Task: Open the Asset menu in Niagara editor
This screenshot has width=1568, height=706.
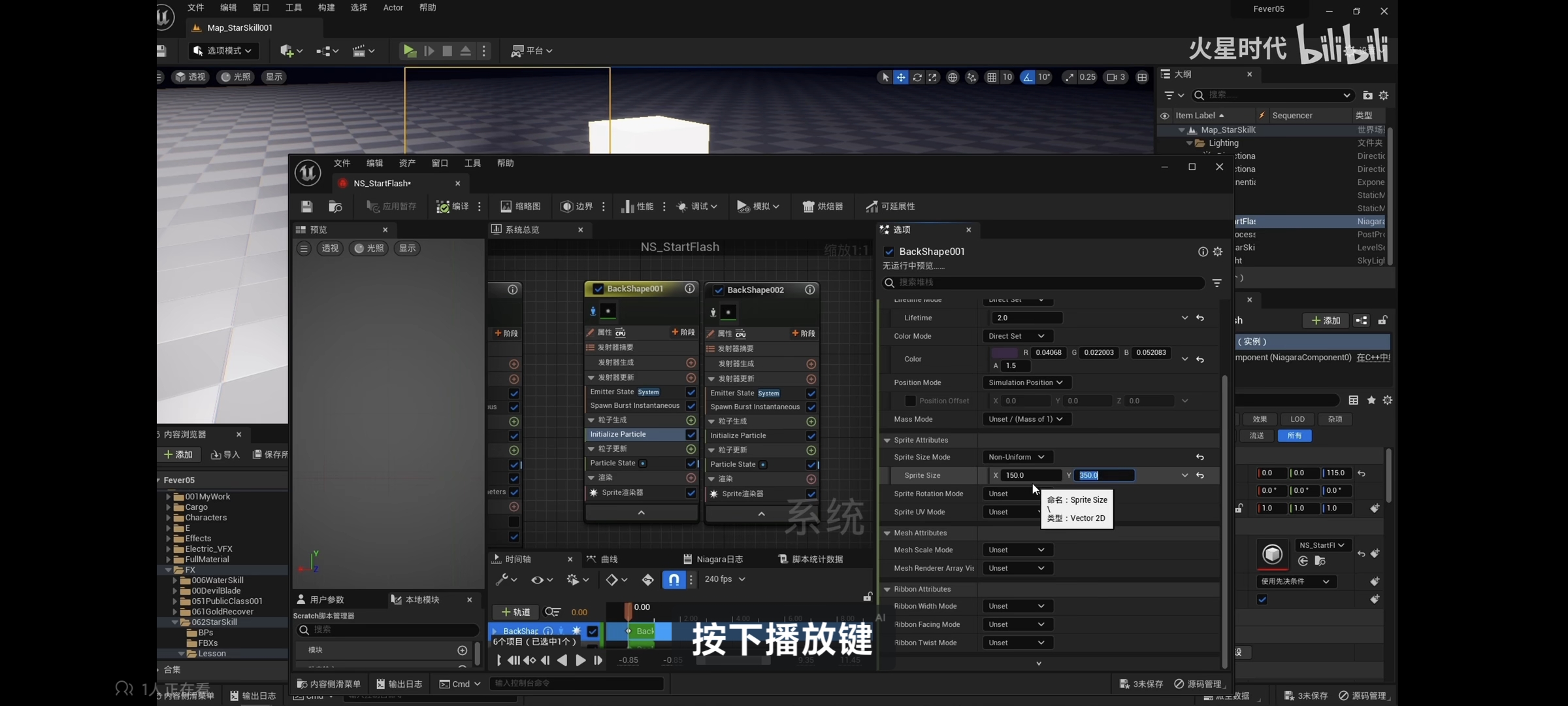Action: (x=406, y=163)
